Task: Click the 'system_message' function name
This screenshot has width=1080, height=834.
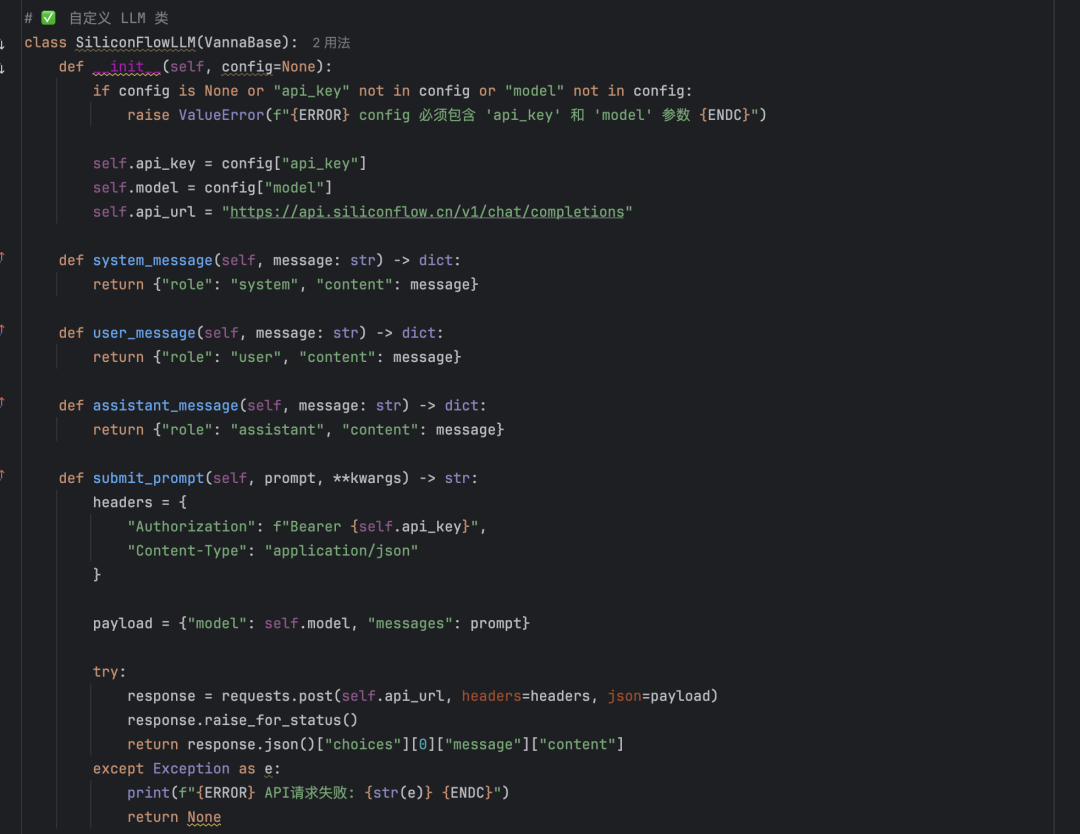Action: (153, 260)
